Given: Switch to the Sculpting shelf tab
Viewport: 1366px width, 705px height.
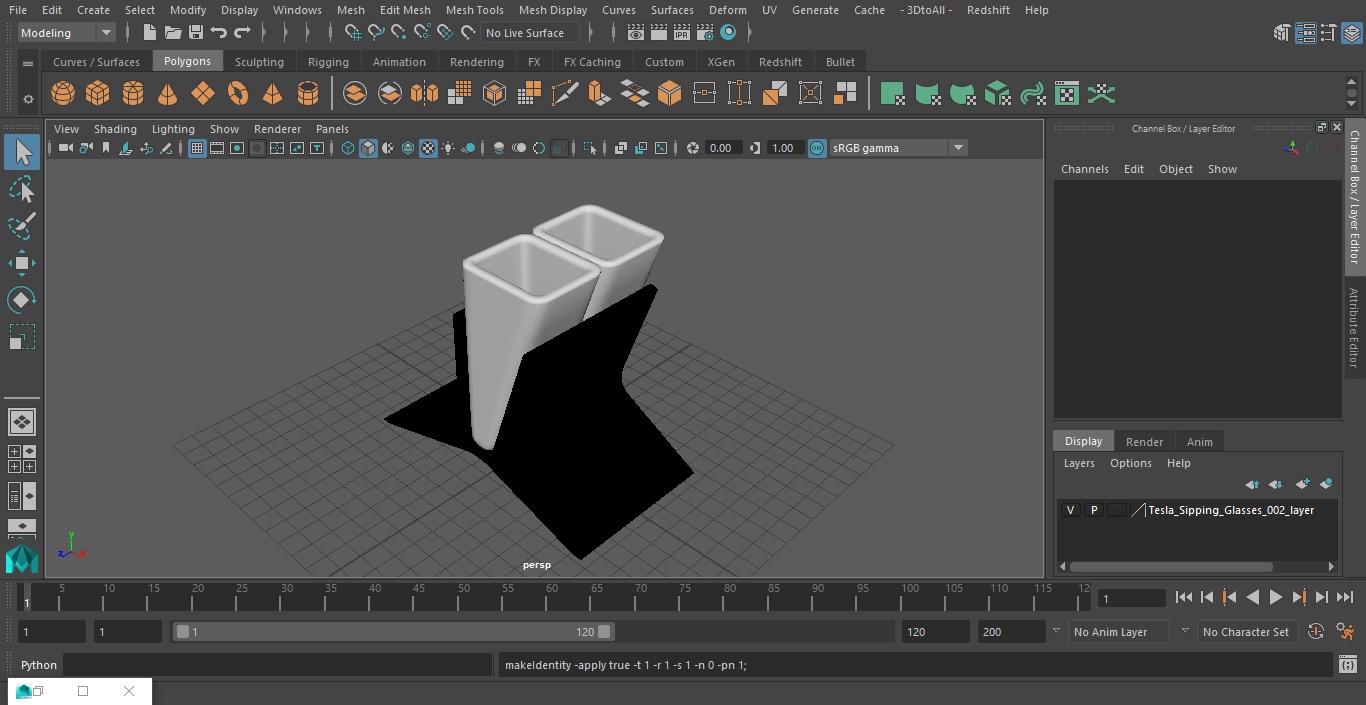Looking at the screenshot, I should coord(259,62).
